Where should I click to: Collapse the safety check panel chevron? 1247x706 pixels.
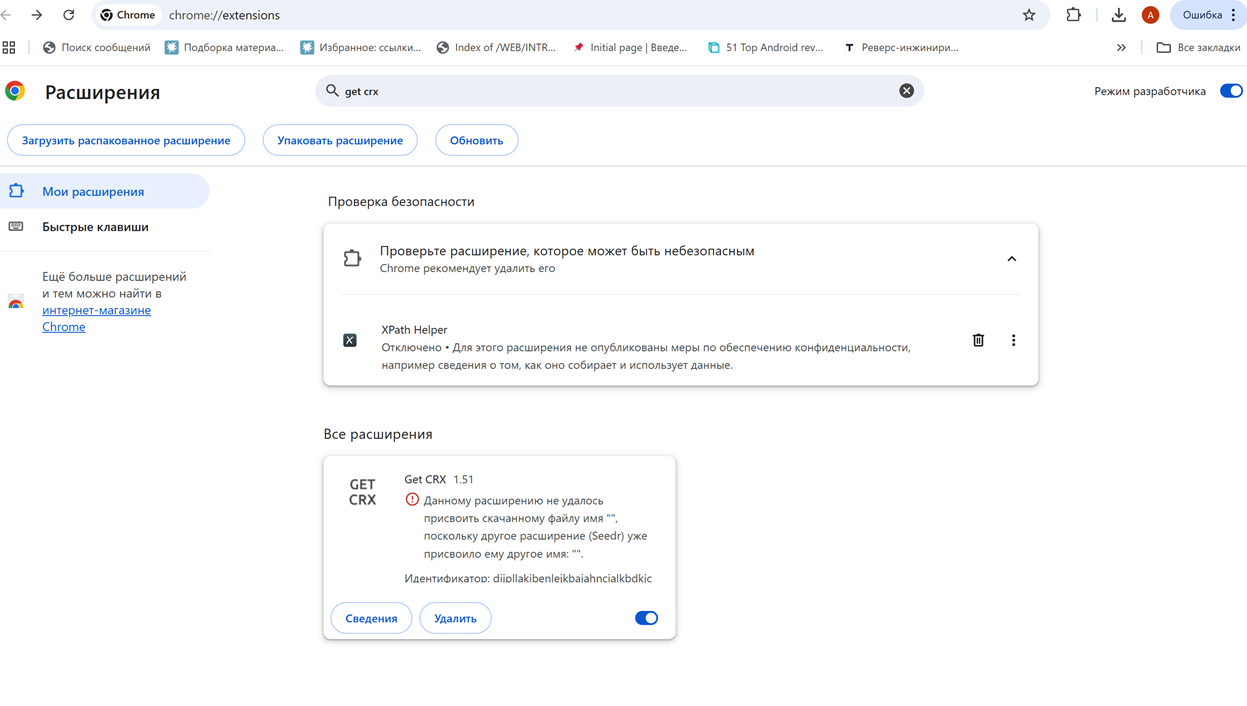tap(1011, 259)
